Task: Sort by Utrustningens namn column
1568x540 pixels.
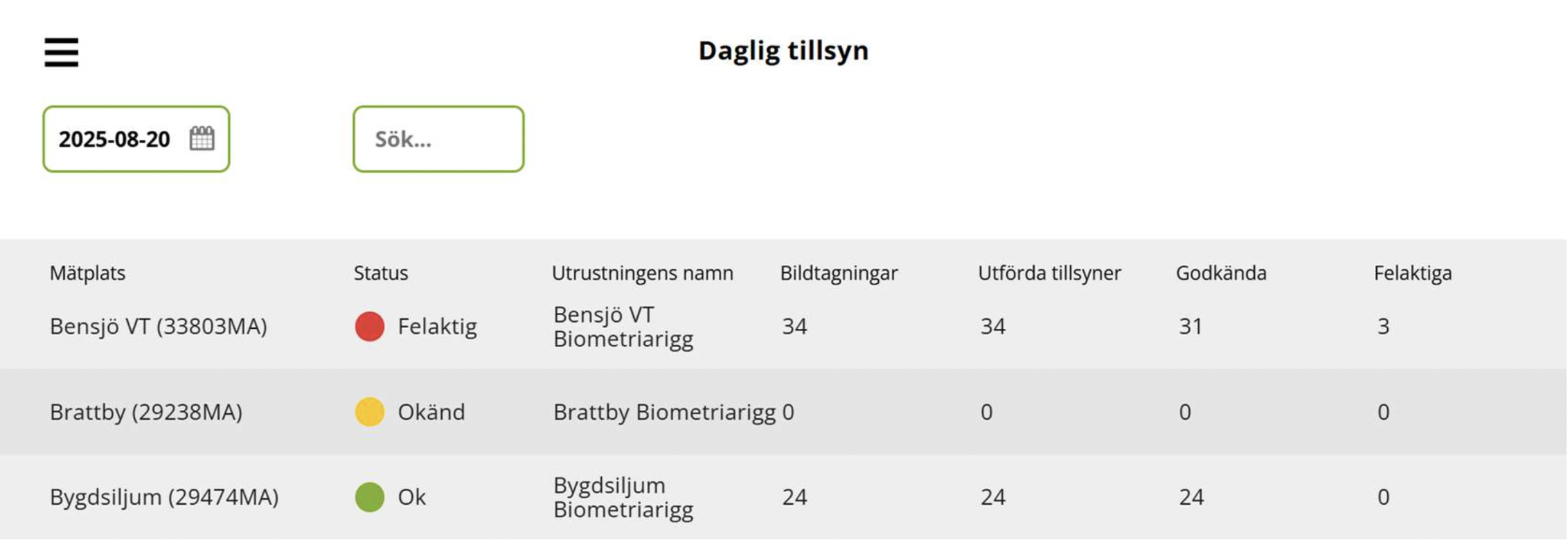Action: click(x=643, y=273)
